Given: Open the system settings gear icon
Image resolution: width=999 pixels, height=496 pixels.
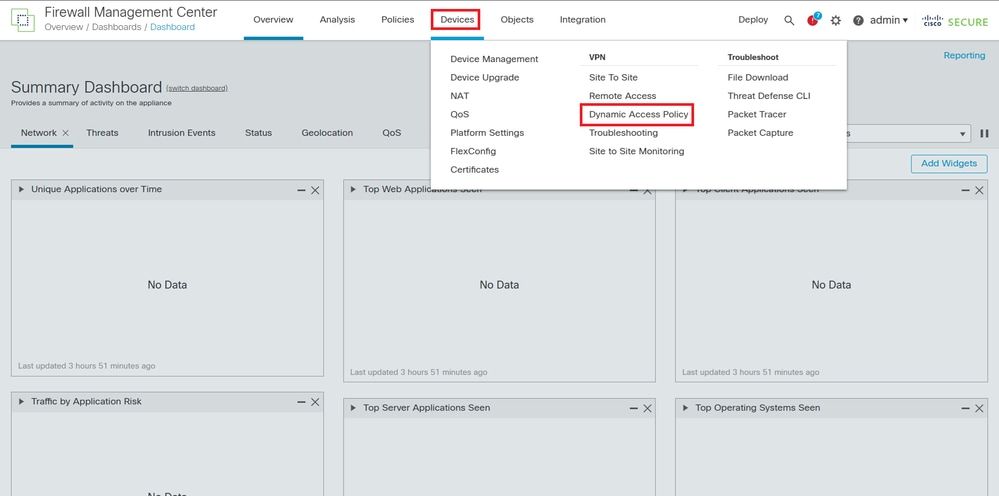Looking at the screenshot, I should [836, 20].
